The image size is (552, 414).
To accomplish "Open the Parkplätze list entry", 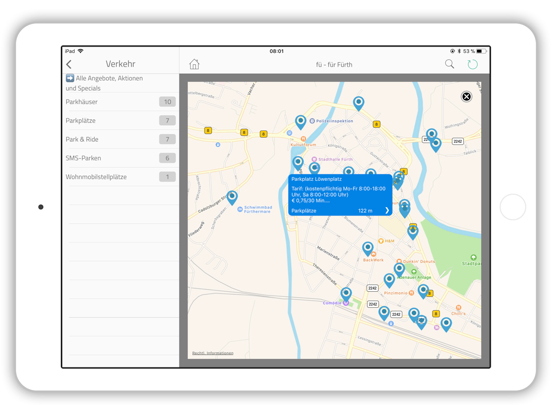I will pyautogui.click(x=121, y=120).
